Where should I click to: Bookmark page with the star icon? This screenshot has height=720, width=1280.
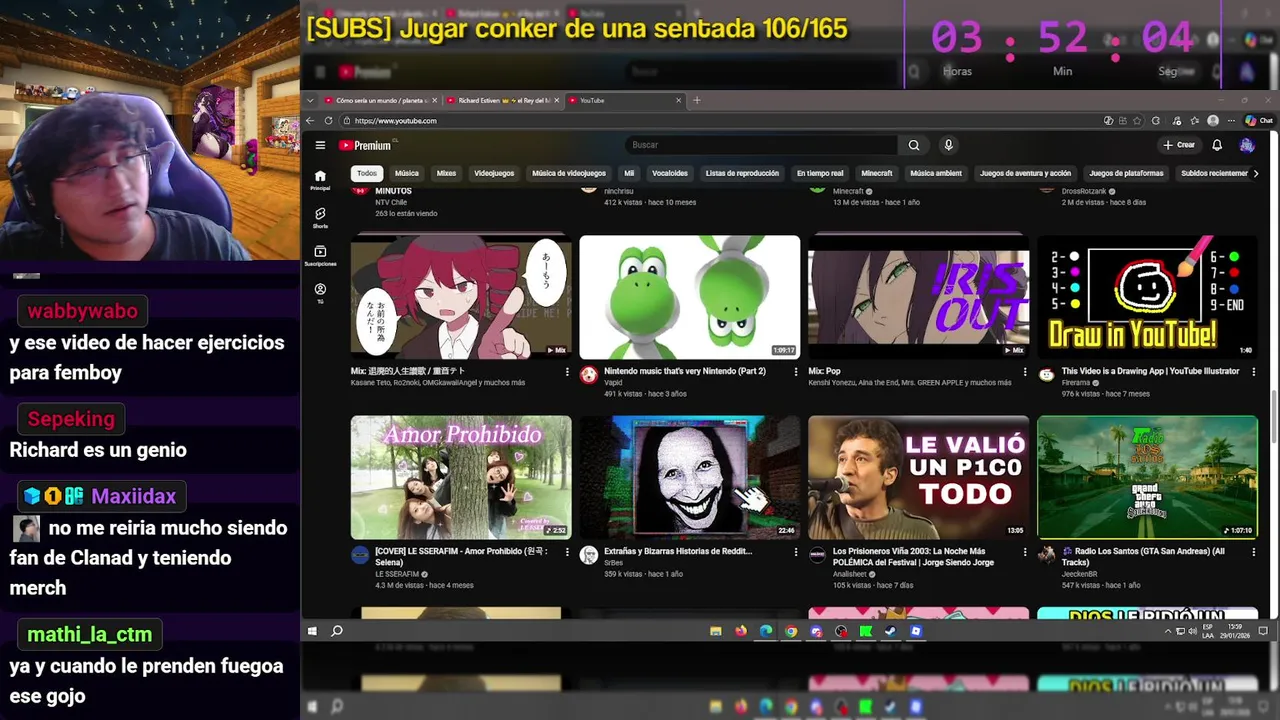point(1137,120)
